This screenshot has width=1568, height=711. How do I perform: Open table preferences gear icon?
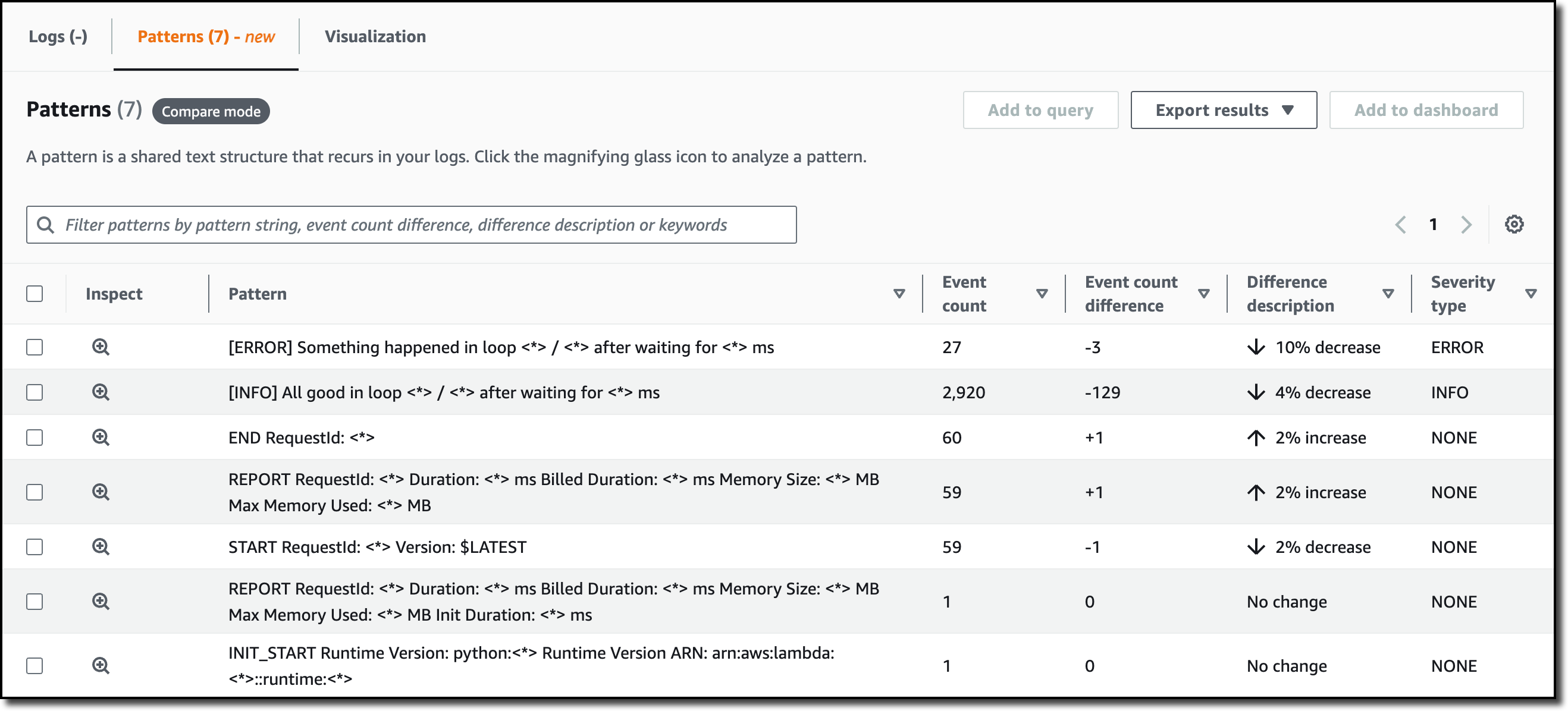point(1514,225)
